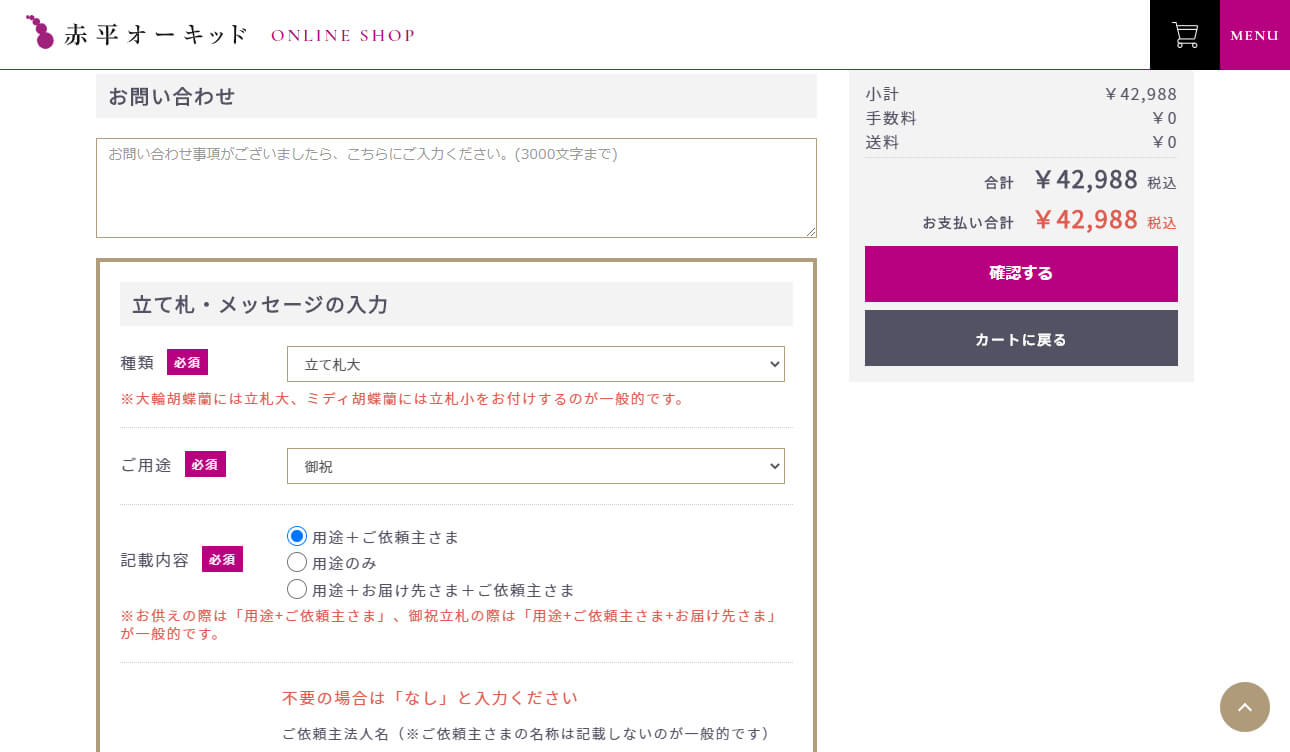Click the カートに戻る button

point(1021,338)
